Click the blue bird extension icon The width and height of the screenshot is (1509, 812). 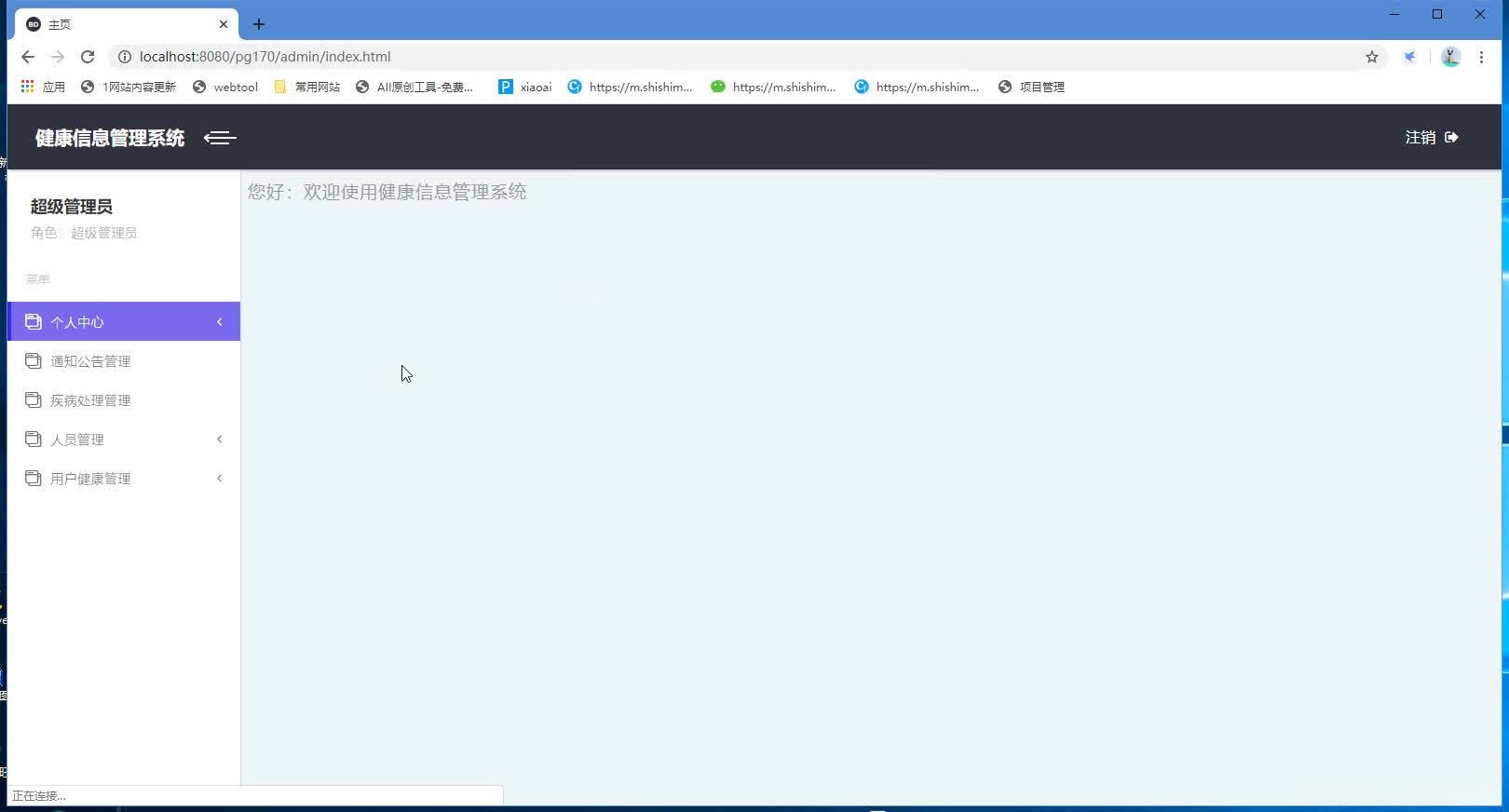tap(1410, 57)
